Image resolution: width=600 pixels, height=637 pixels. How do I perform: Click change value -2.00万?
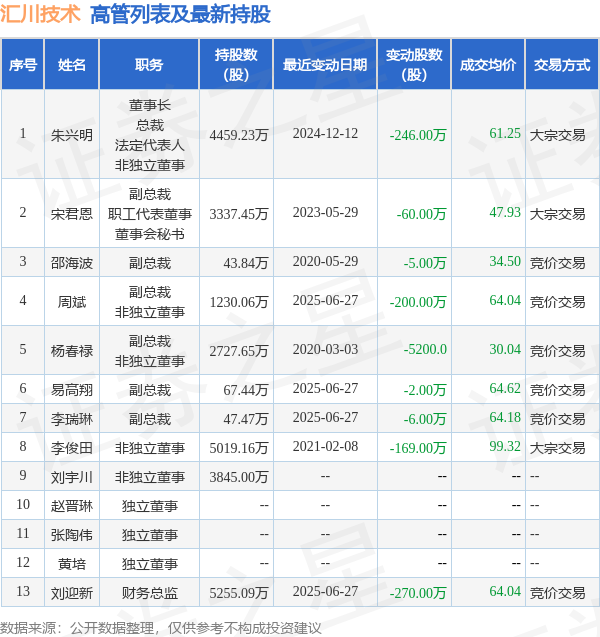click(x=425, y=390)
